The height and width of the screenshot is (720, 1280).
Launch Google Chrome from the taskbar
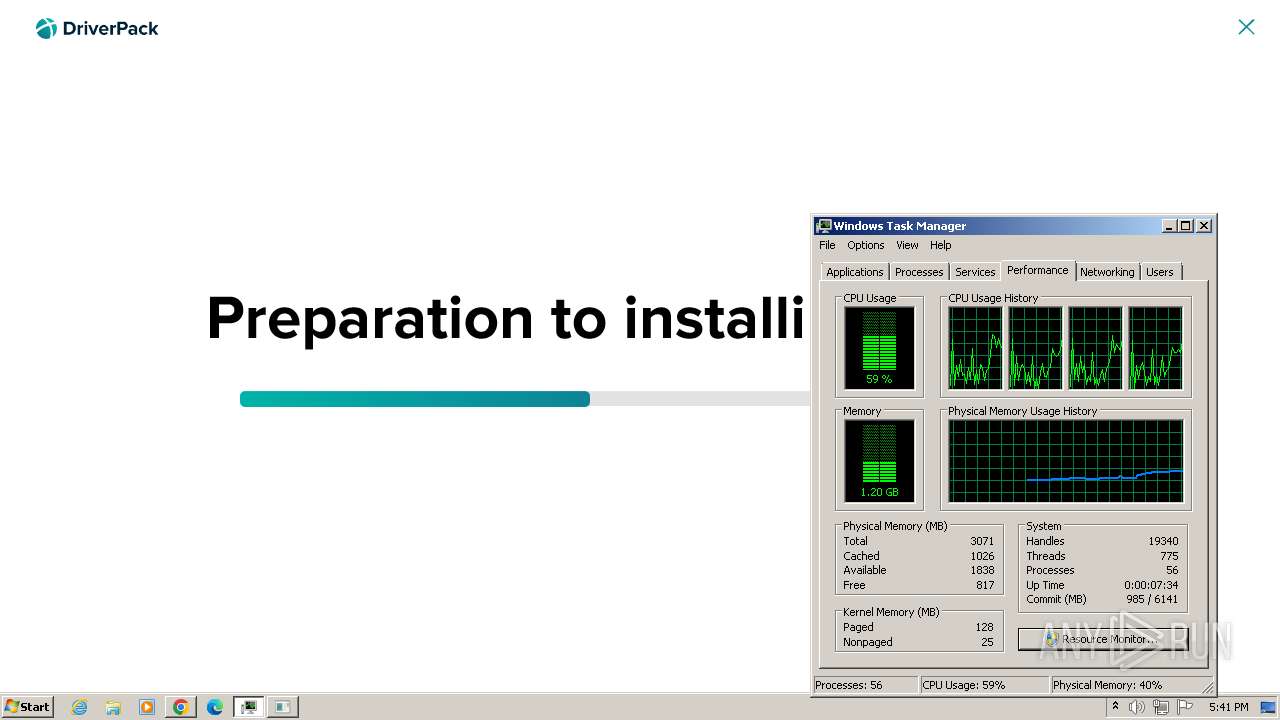pyautogui.click(x=181, y=707)
